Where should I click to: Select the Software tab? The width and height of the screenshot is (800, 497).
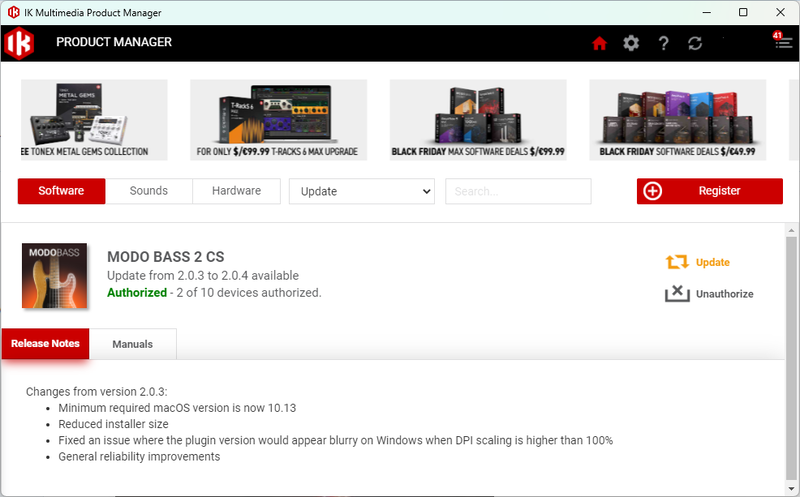(x=61, y=191)
